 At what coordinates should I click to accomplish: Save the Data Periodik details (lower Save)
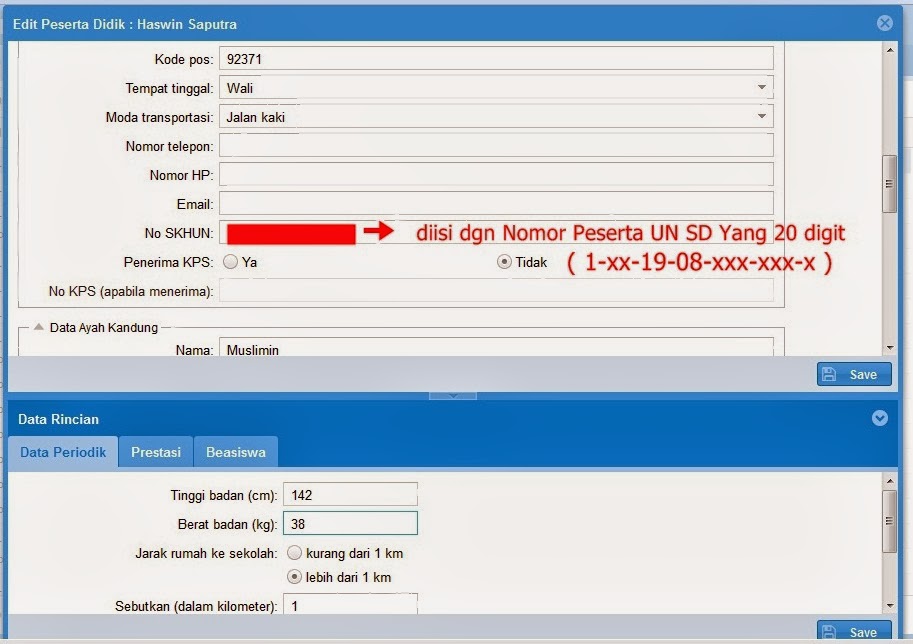tap(854, 632)
